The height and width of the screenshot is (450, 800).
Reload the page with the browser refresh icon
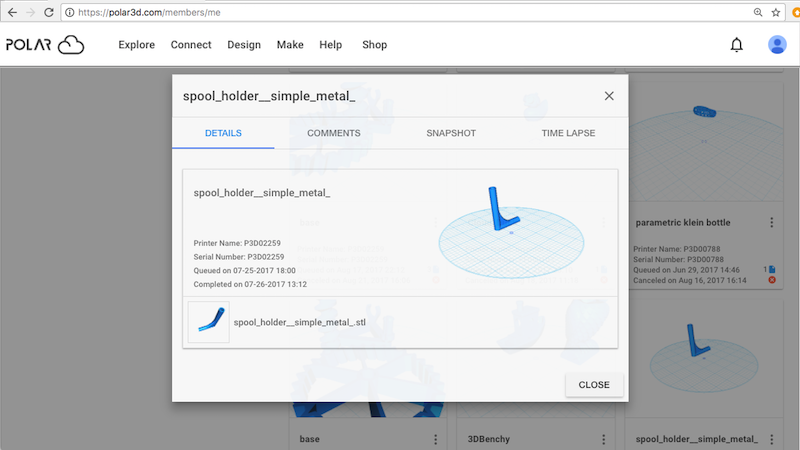[x=48, y=12]
